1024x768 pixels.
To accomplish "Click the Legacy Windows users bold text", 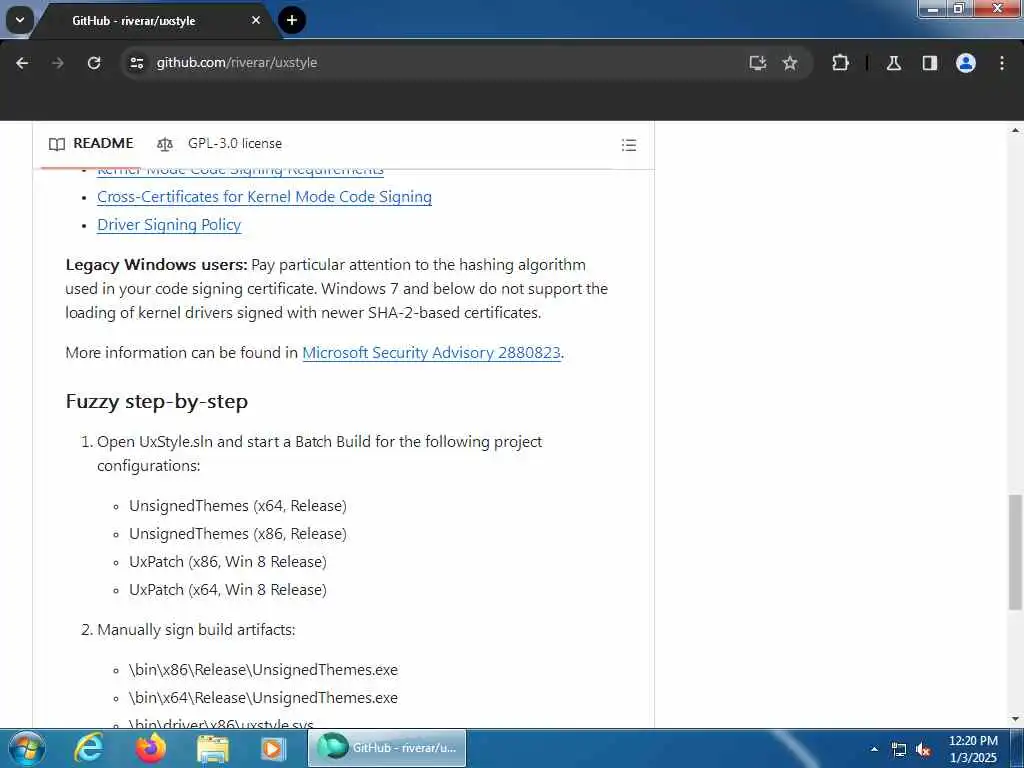I will [156, 264].
